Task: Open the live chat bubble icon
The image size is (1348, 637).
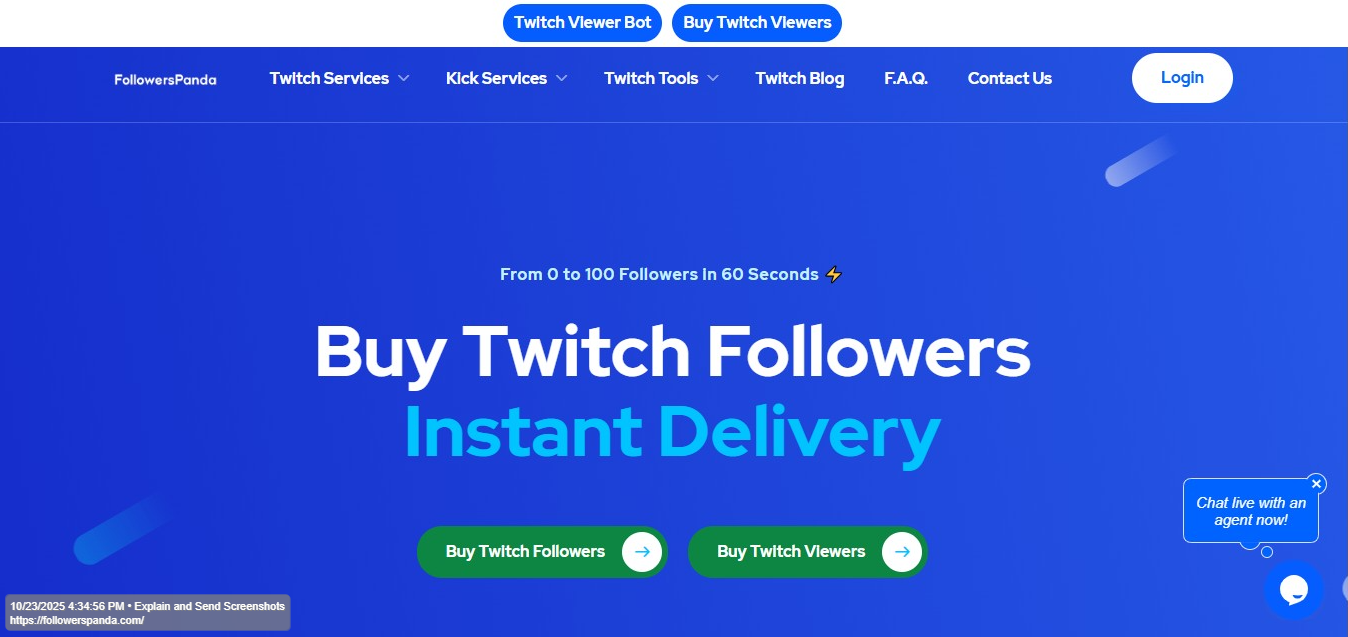Action: point(1293,590)
